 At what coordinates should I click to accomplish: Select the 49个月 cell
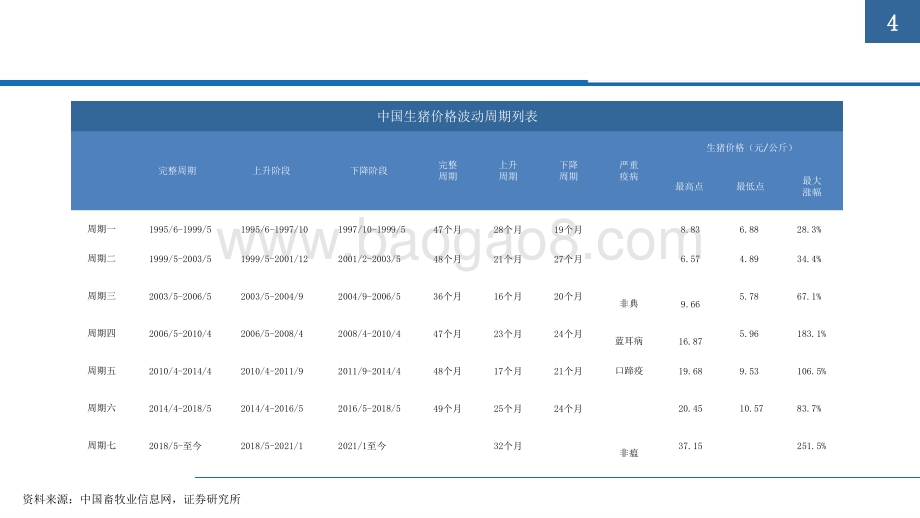pos(447,408)
